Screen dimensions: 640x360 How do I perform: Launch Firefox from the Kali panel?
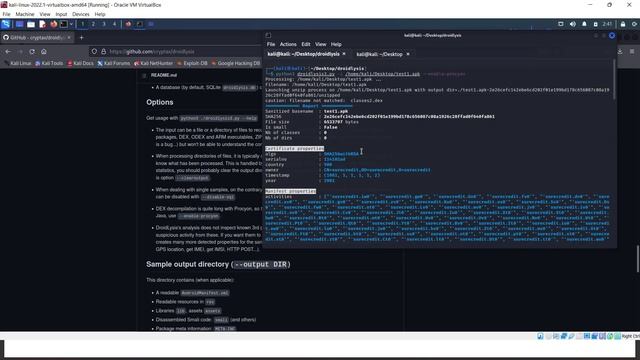tap(53, 24)
